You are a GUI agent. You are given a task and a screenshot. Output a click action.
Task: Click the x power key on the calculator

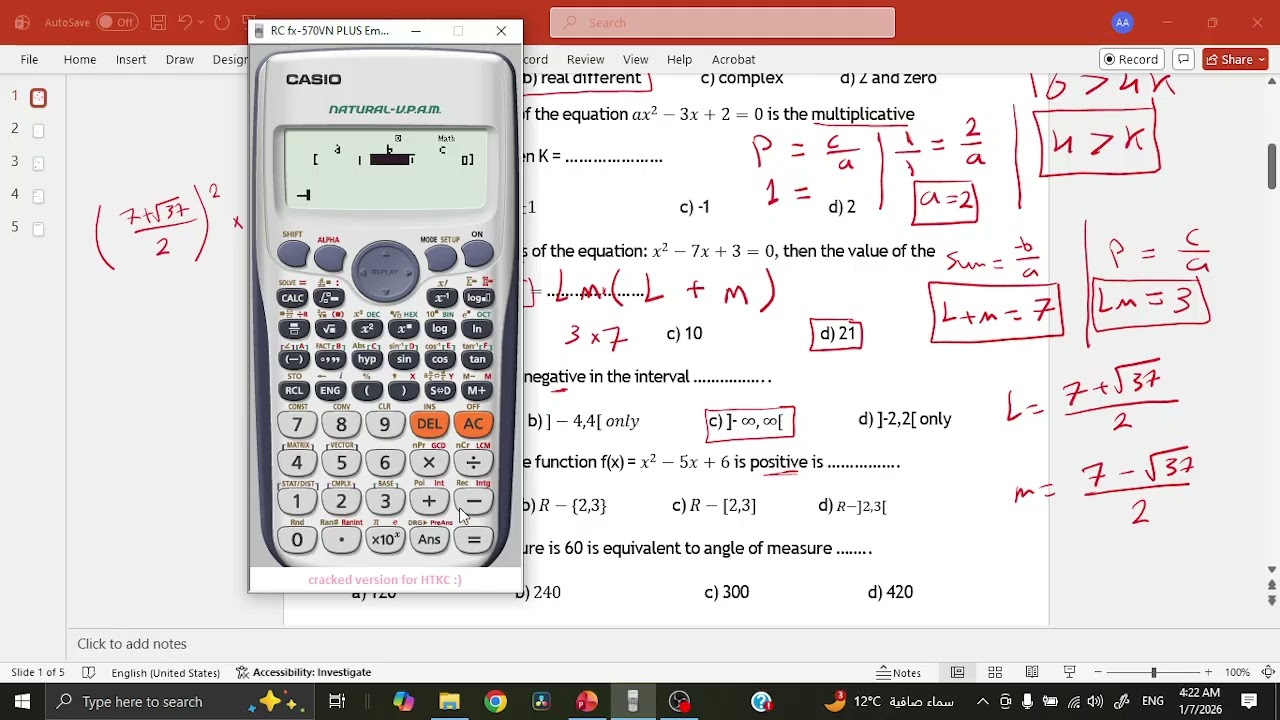click(403, 329)
